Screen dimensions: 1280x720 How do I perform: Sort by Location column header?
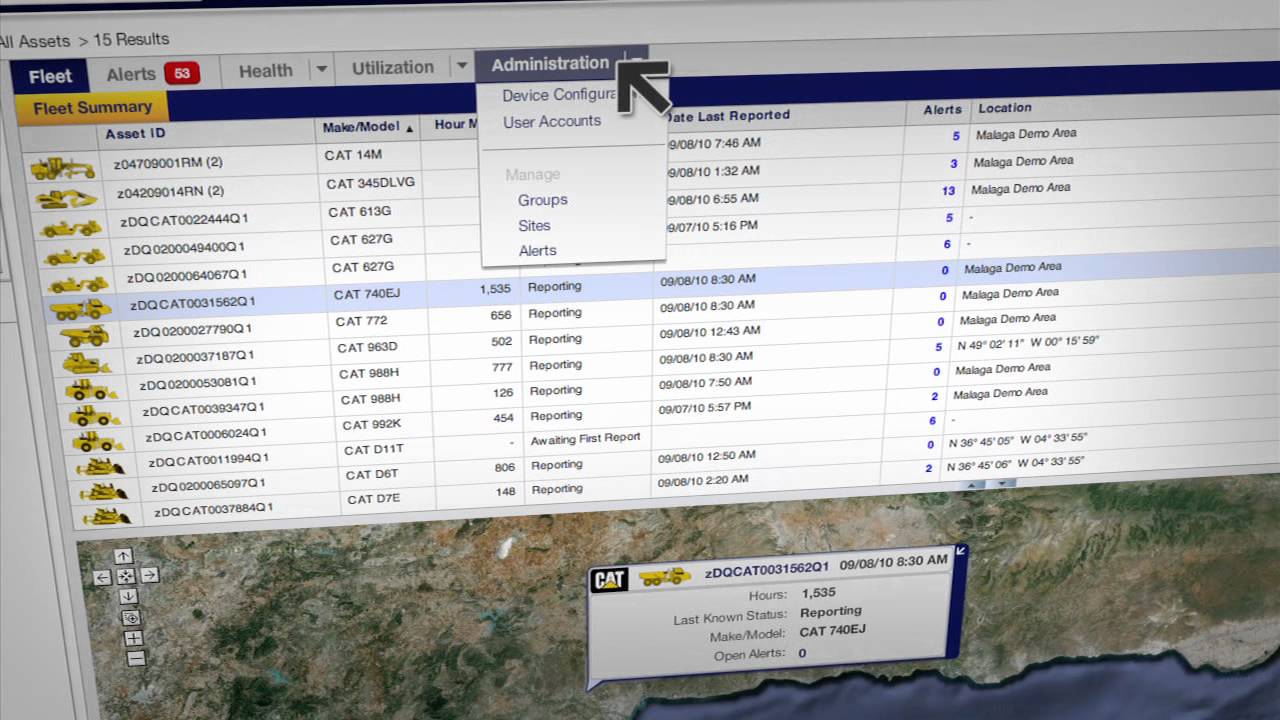coord(1005,107)
